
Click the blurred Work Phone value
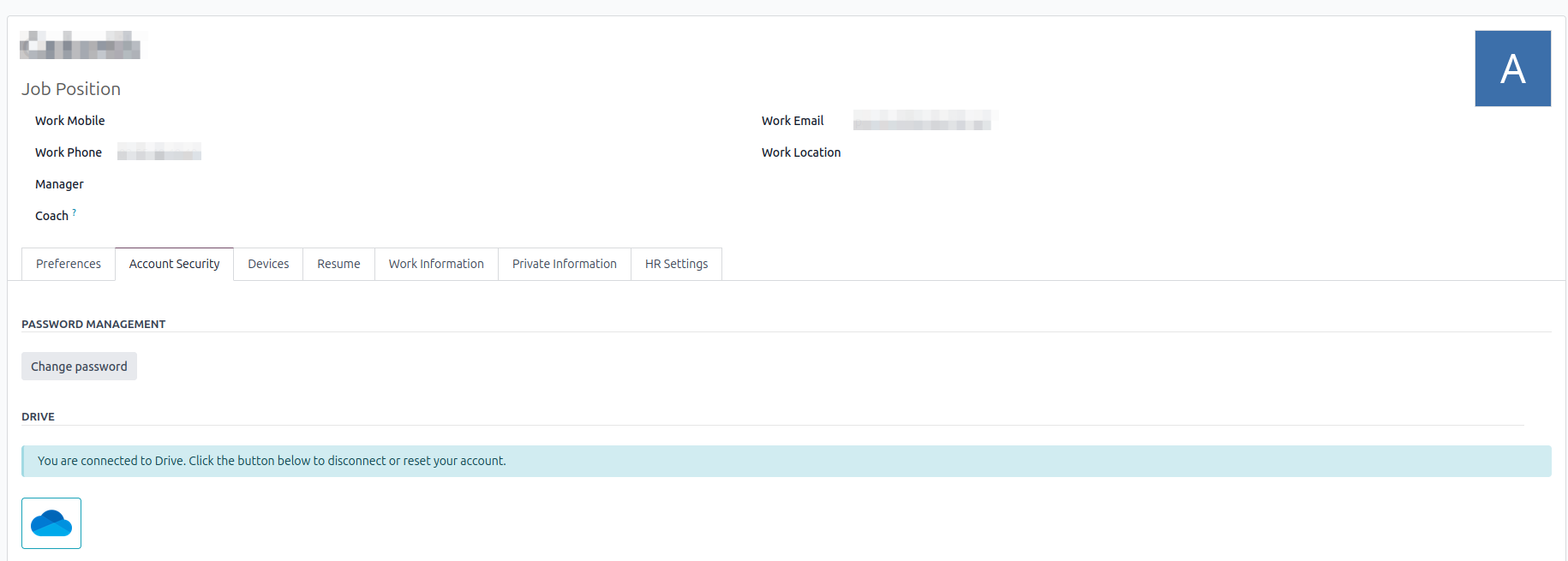pyautogui.click(x=159, y=152)
